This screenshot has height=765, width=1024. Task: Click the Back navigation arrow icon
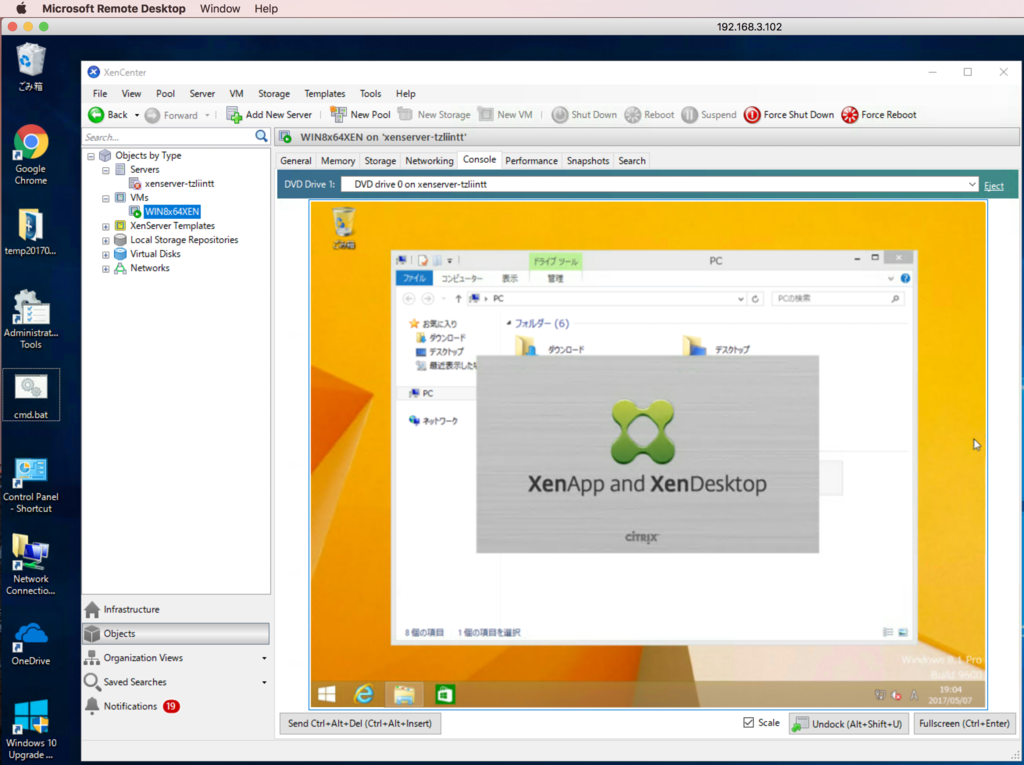click(x=96, y=115)
